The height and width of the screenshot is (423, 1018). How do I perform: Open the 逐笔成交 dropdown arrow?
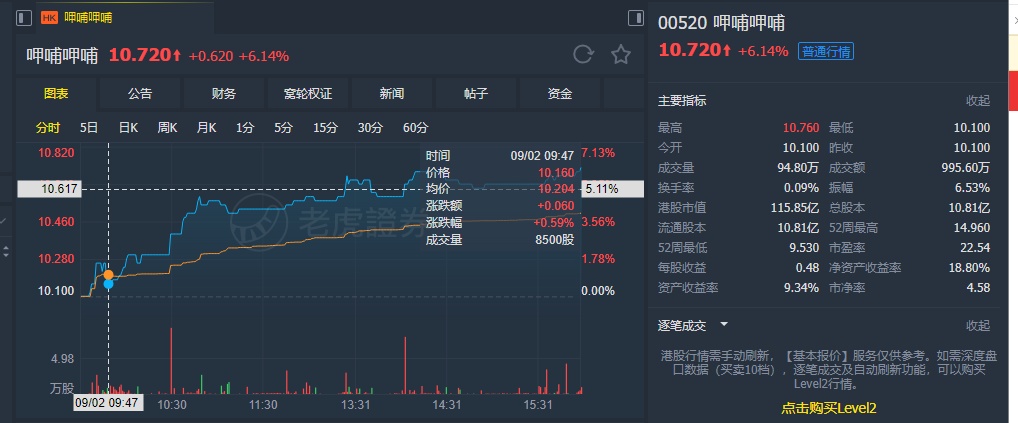pyautogui.click(x=724, y=324)
